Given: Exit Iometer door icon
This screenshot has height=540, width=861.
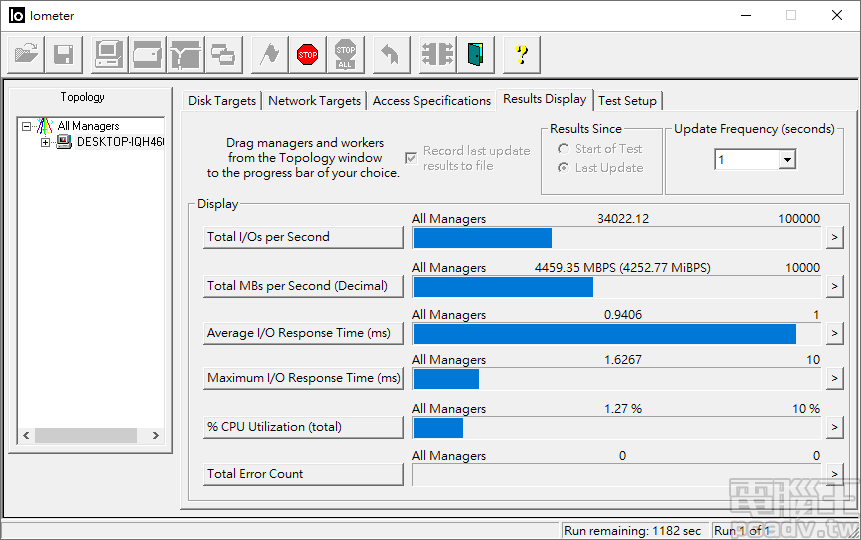Looking at the screenshot, I should [476, 54].
